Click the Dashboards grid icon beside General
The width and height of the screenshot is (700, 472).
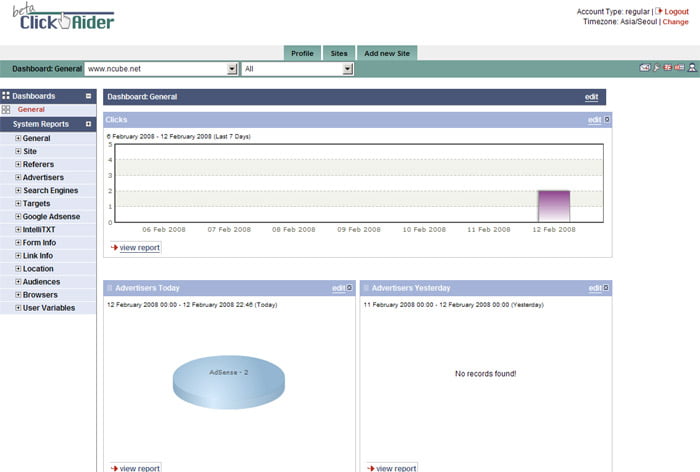point(7,110)
